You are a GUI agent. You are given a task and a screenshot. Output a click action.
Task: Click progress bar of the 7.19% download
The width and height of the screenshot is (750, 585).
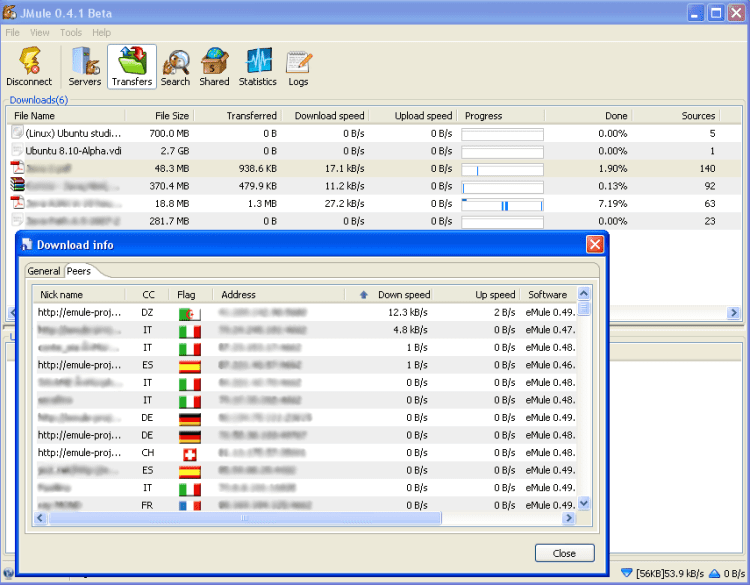click(502, 205)
